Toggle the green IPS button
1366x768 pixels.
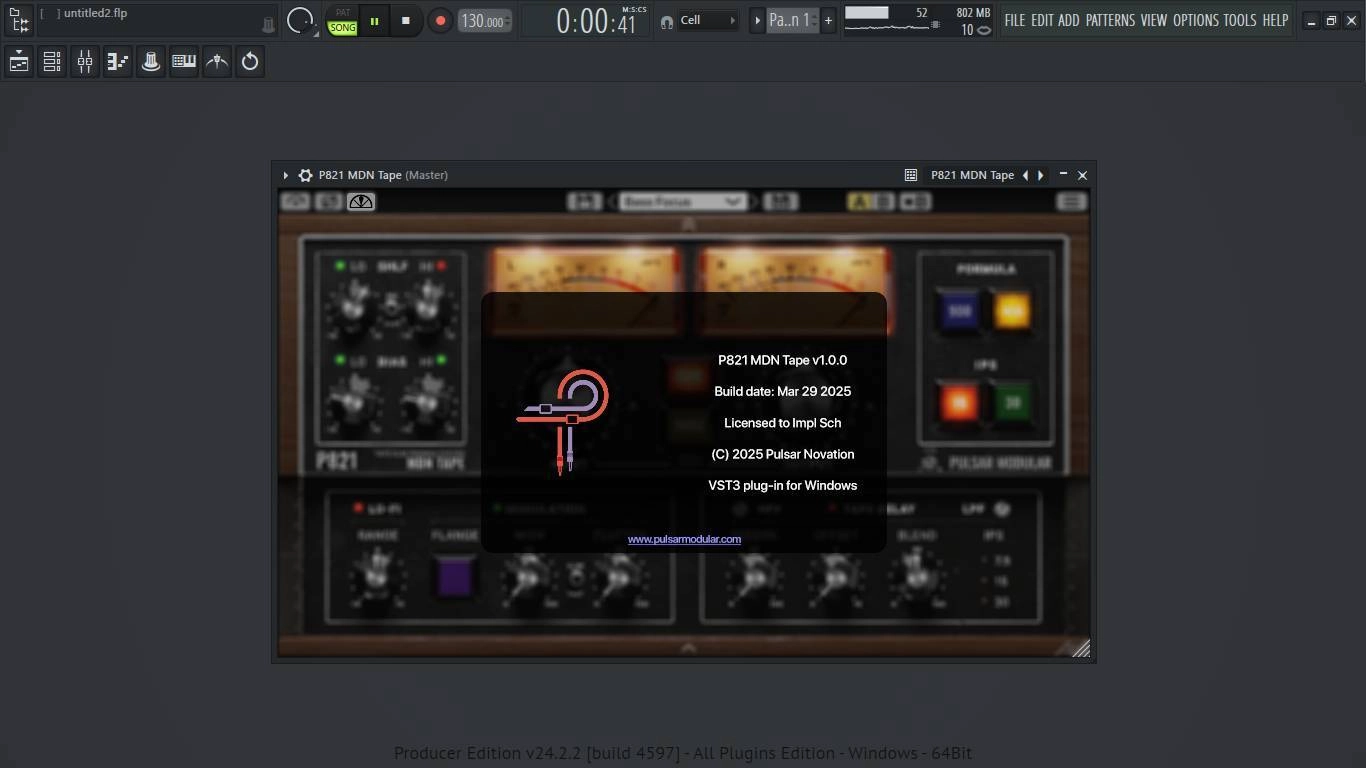tap(1012, 402)
